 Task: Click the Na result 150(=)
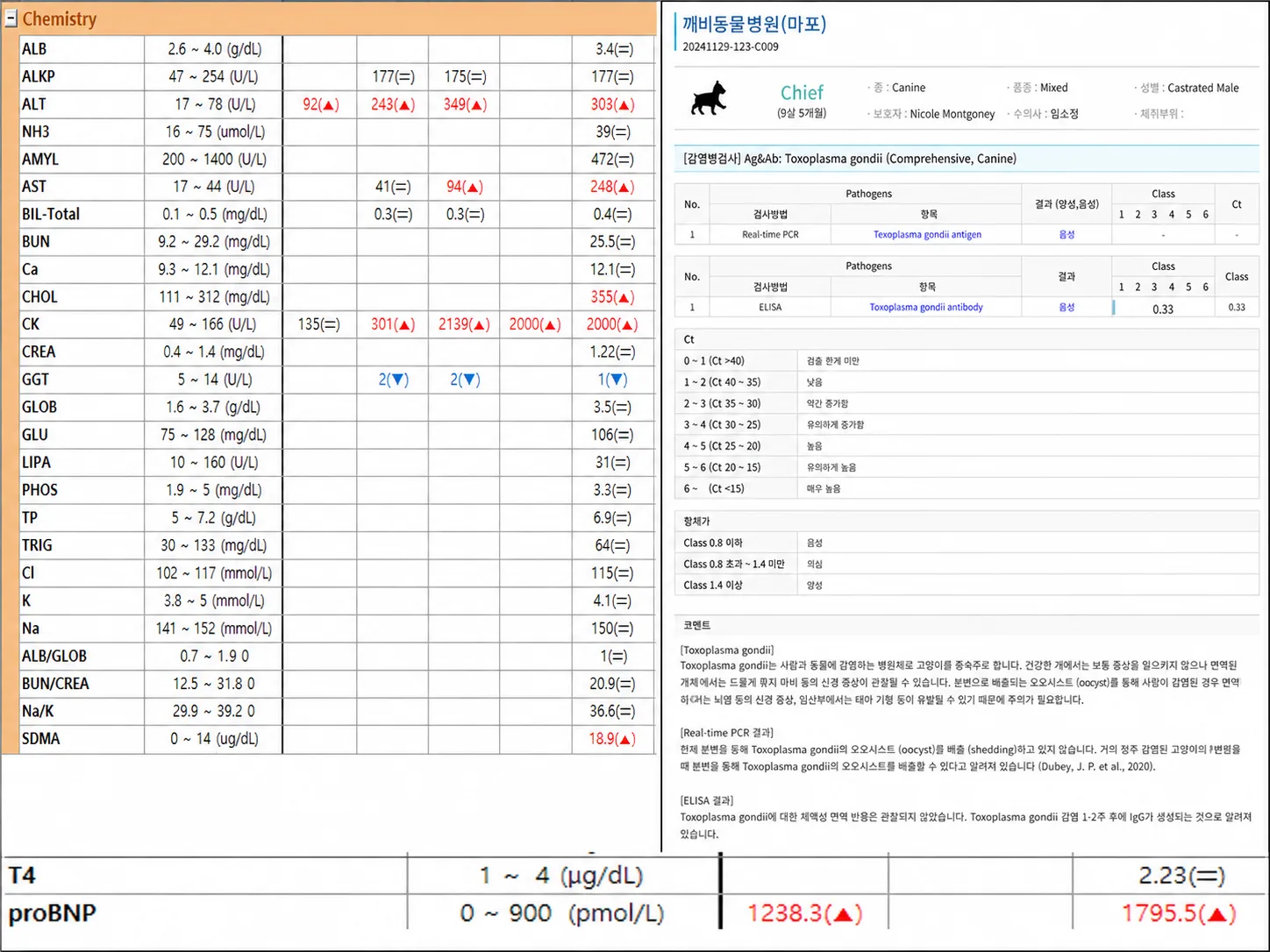point(612,629)
